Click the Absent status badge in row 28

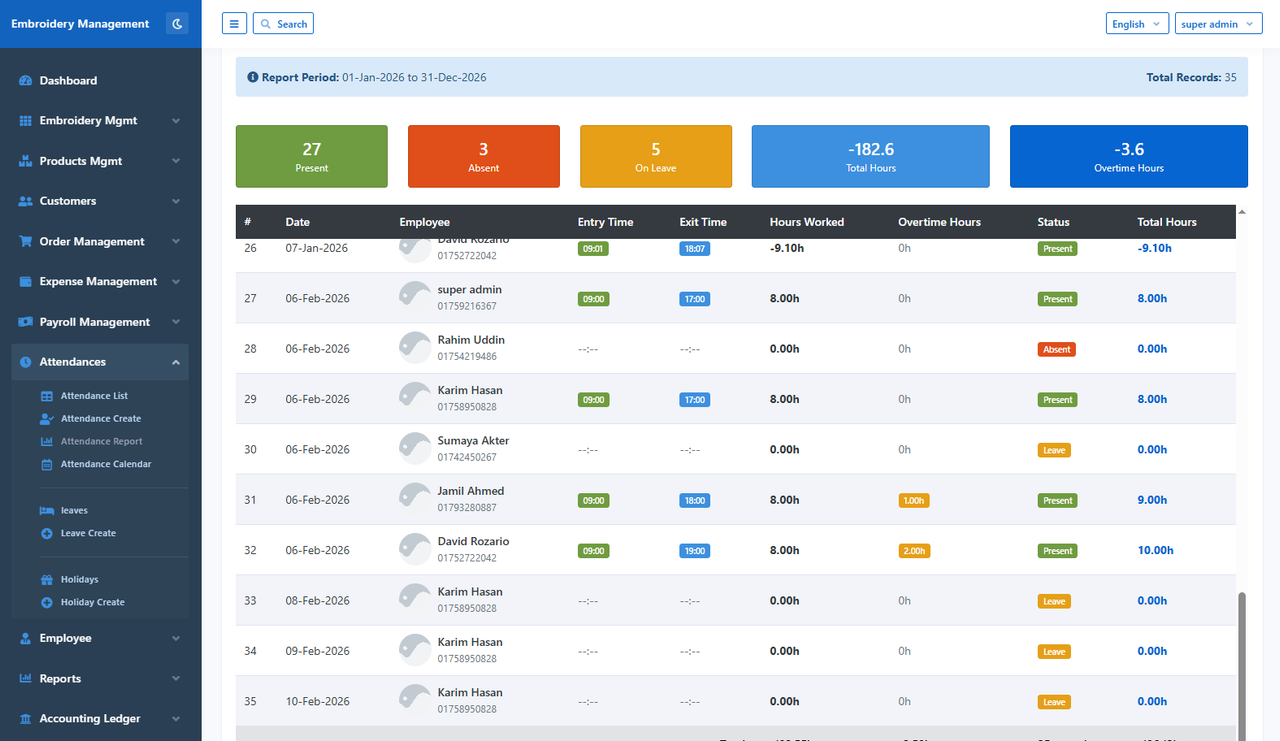point(1057,350)
